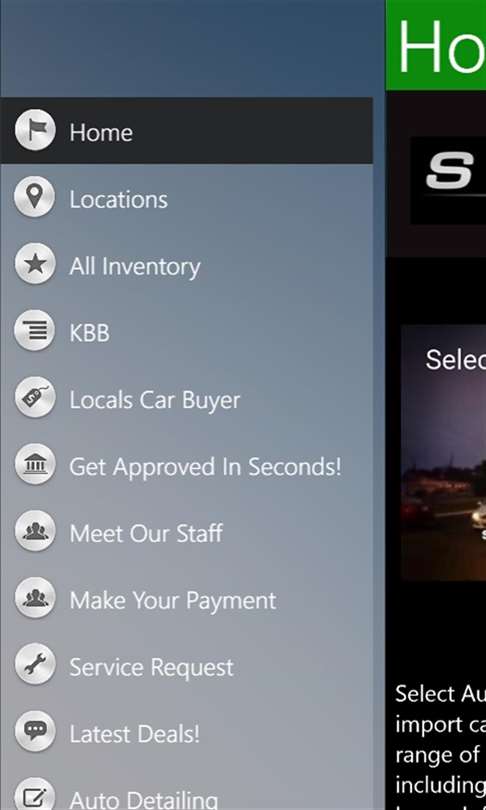Click the Auto Detailing edit icon
This screenshot has width=486, height=810.
pos(35,797)
